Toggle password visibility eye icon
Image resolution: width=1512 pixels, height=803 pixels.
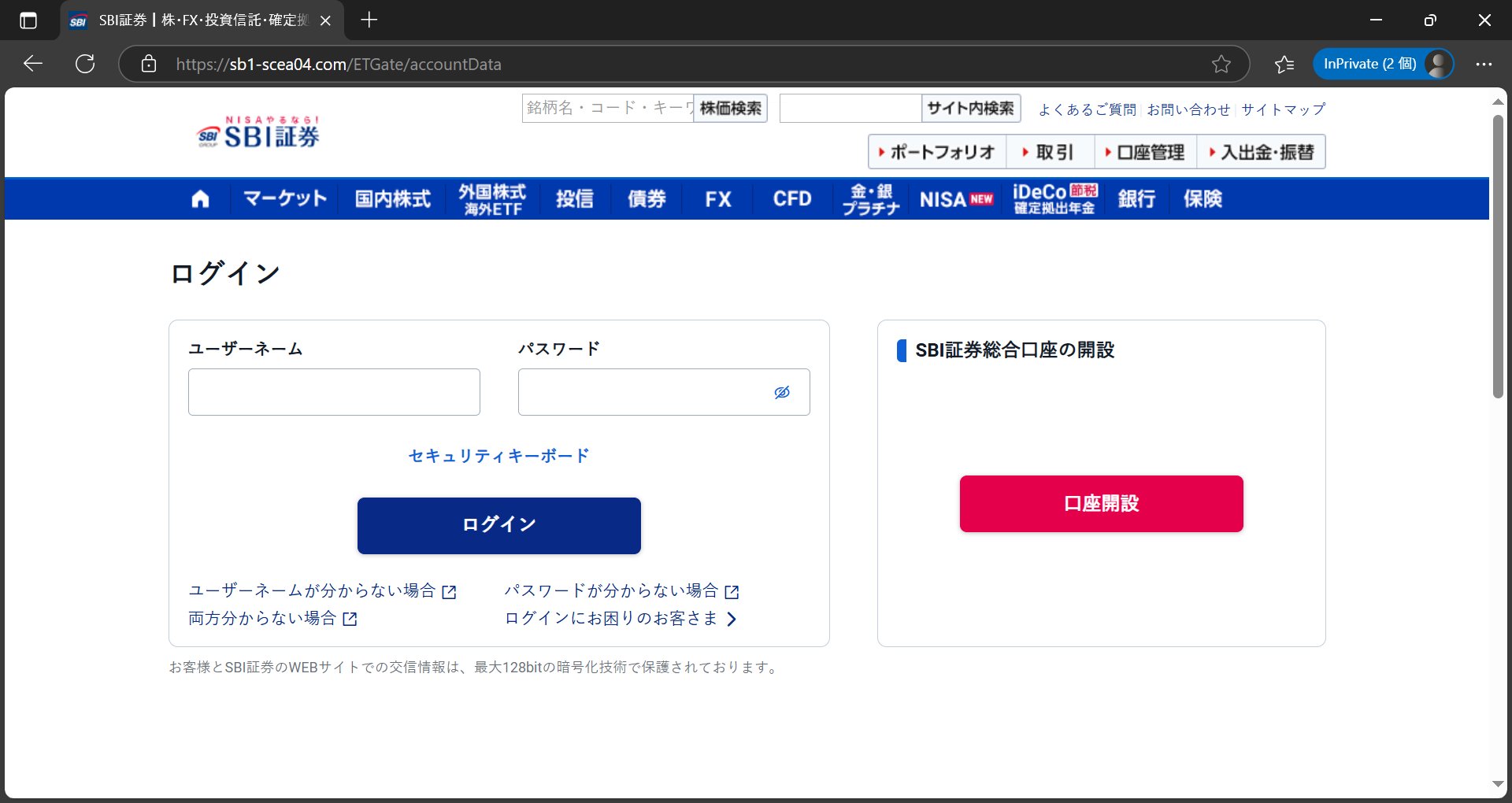pyautogui.click(x=782, y=392)
